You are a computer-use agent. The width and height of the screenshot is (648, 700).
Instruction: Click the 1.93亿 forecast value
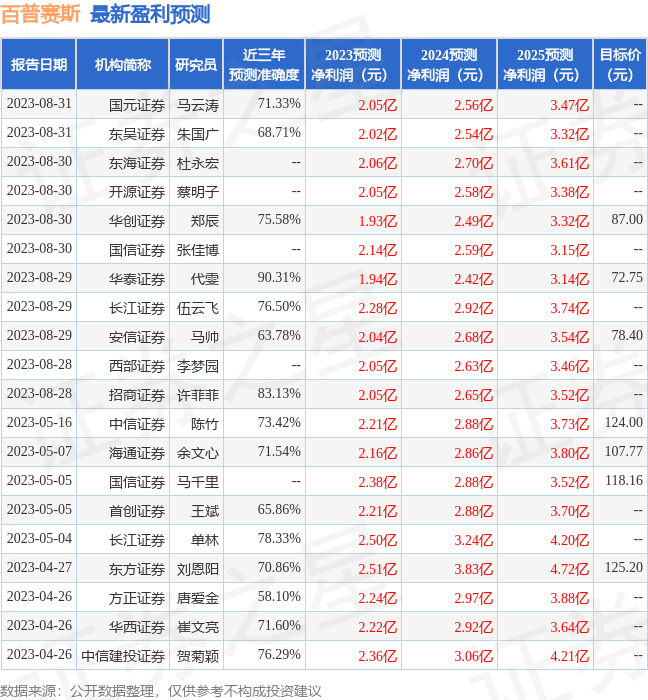[378, 221]
